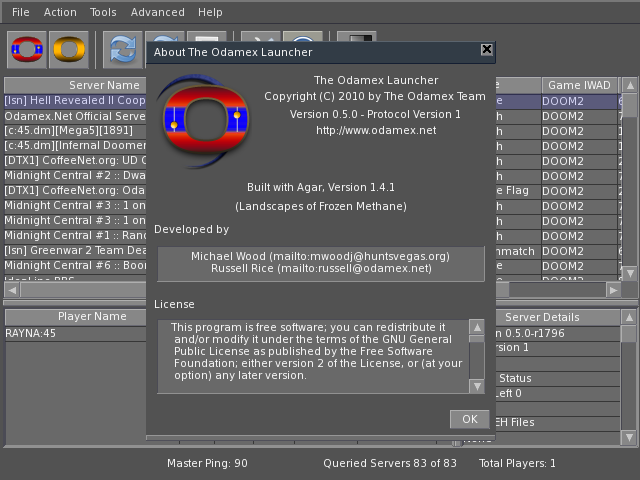
Task: Open the Tools menu
Action: pyautogui.click(x=103, y=12)
